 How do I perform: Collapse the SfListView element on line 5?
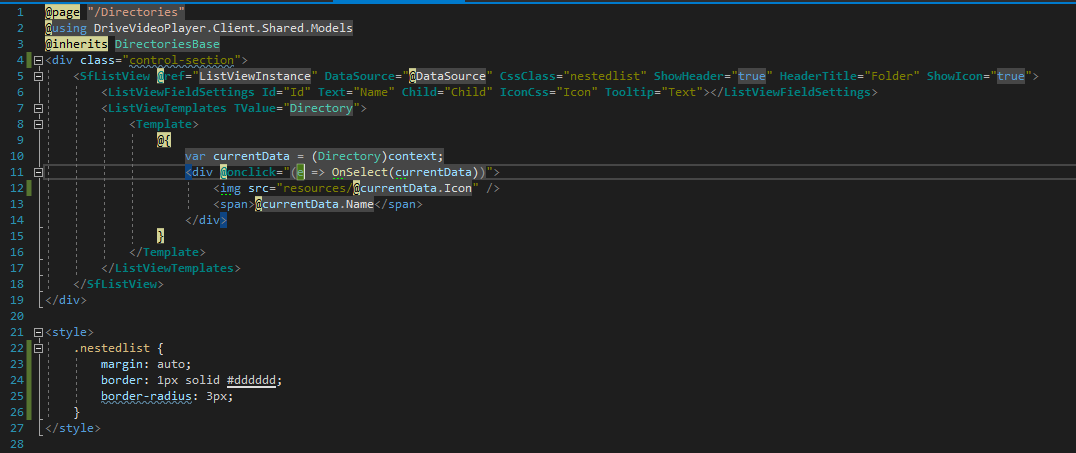(38, 76)
